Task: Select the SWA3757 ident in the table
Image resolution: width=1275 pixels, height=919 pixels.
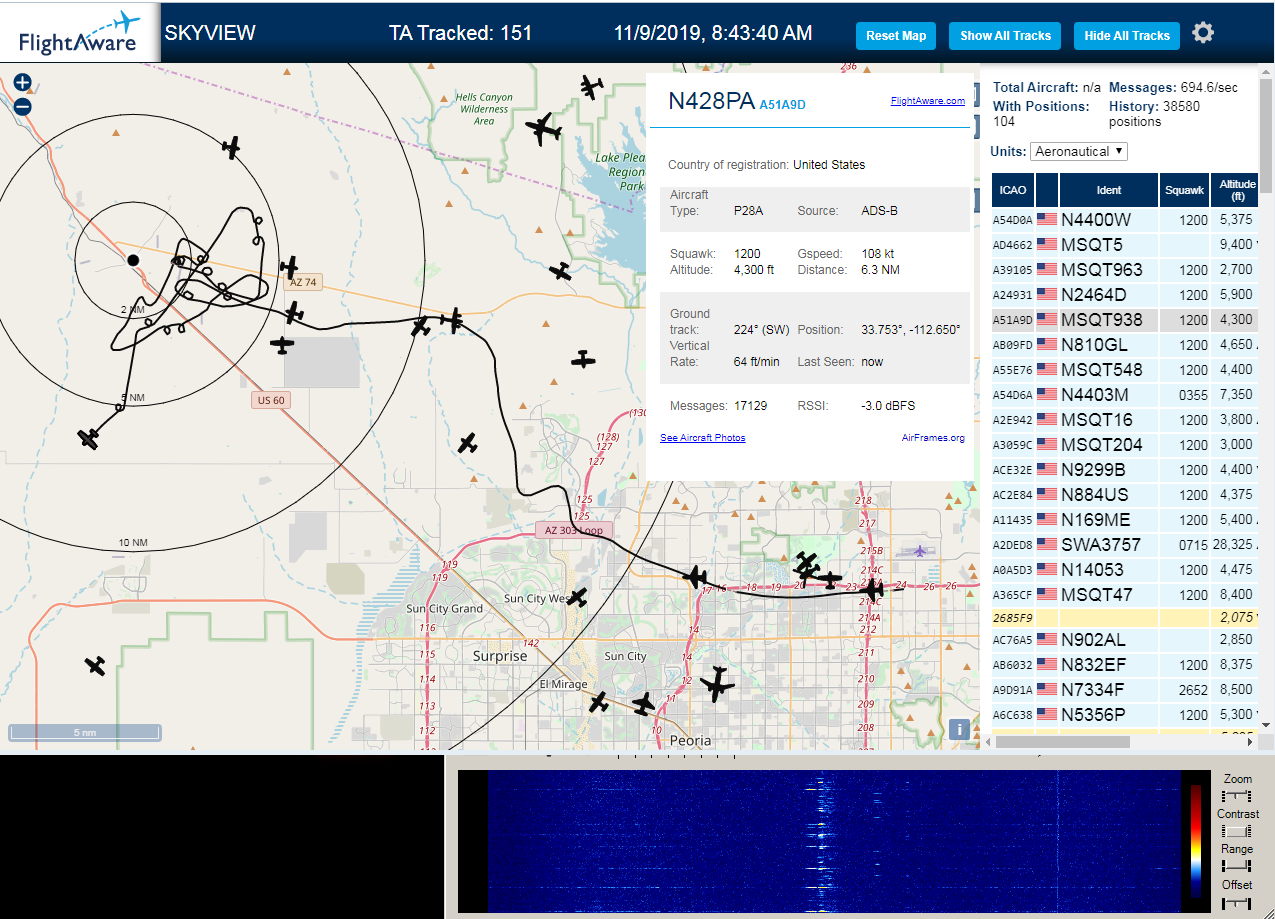Action: click(x=1100, y=545)
